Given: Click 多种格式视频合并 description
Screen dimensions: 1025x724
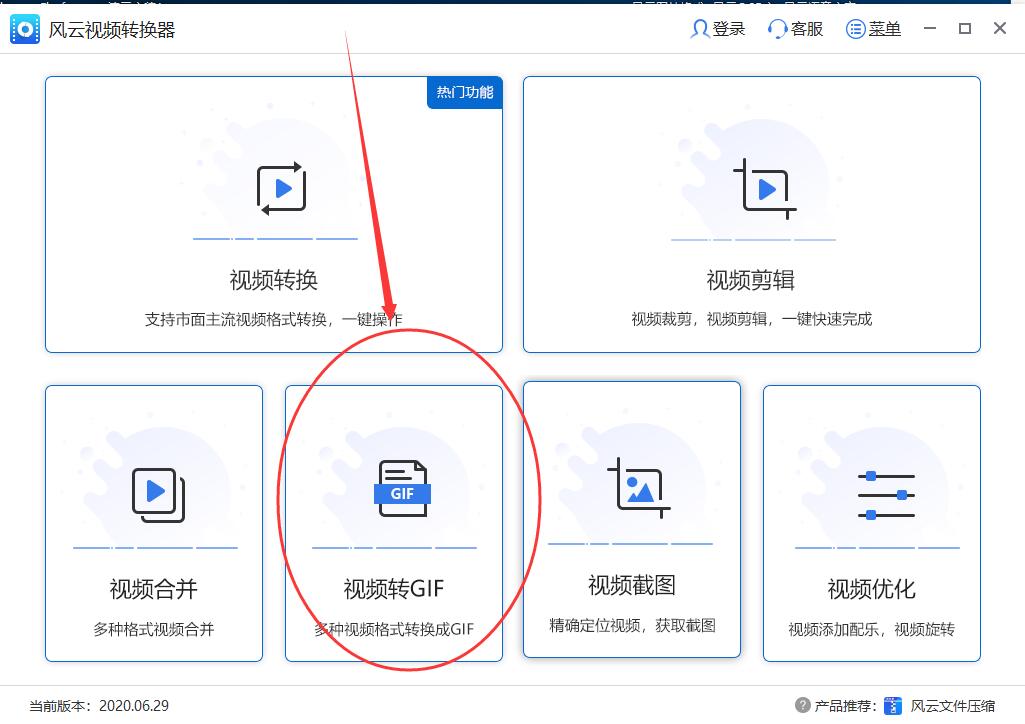Looking at the screenshot, I should click(154, 629).
